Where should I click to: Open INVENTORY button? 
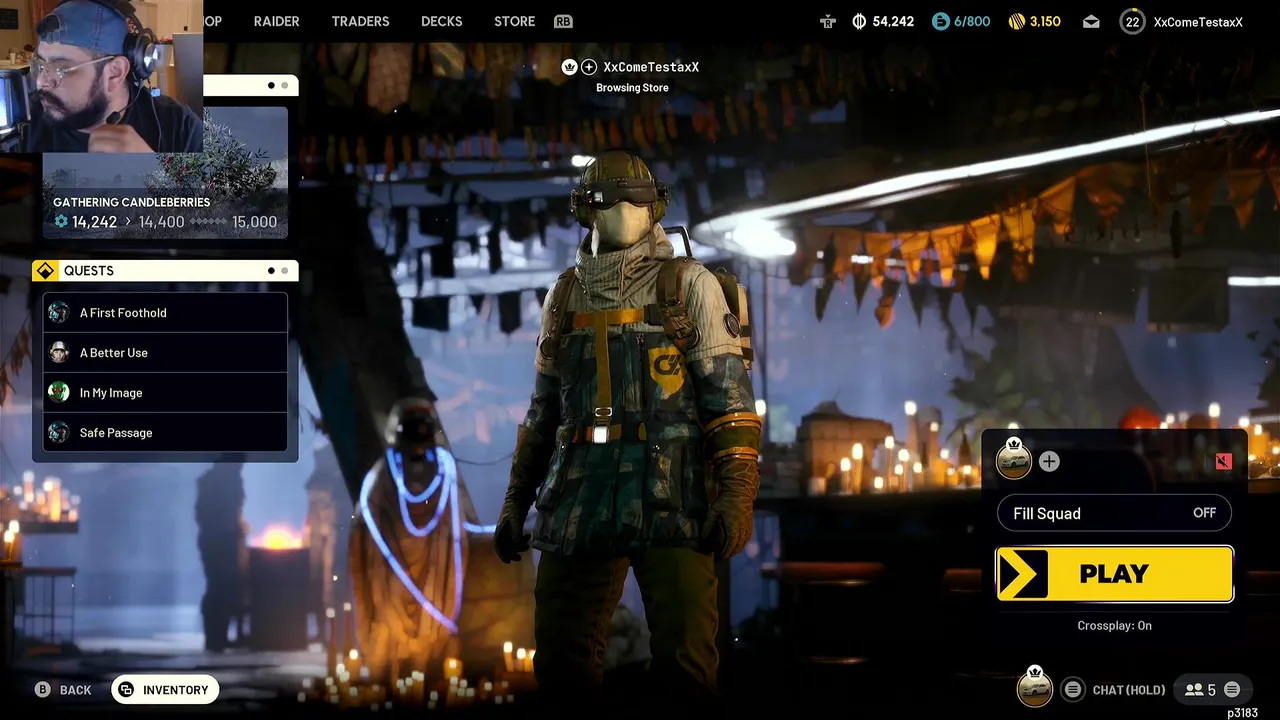(x=165, y=690)
